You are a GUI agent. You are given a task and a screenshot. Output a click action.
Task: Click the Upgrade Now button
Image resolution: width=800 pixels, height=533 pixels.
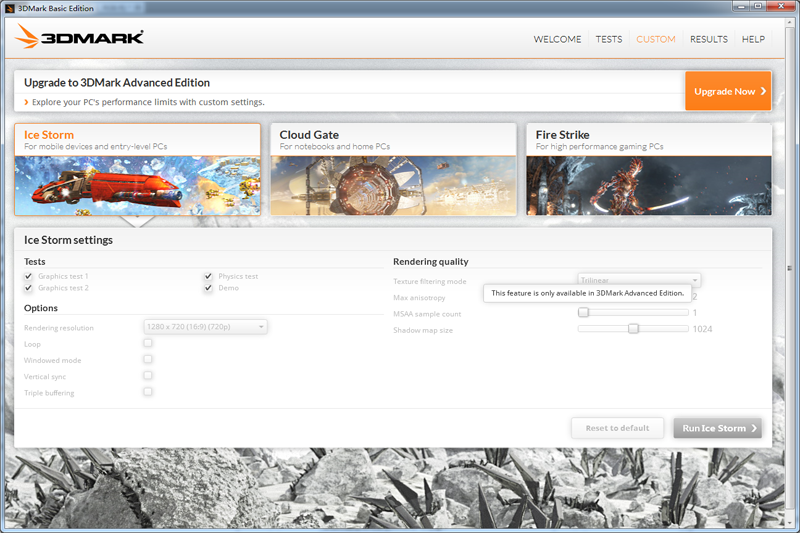[x=728, y=91]
